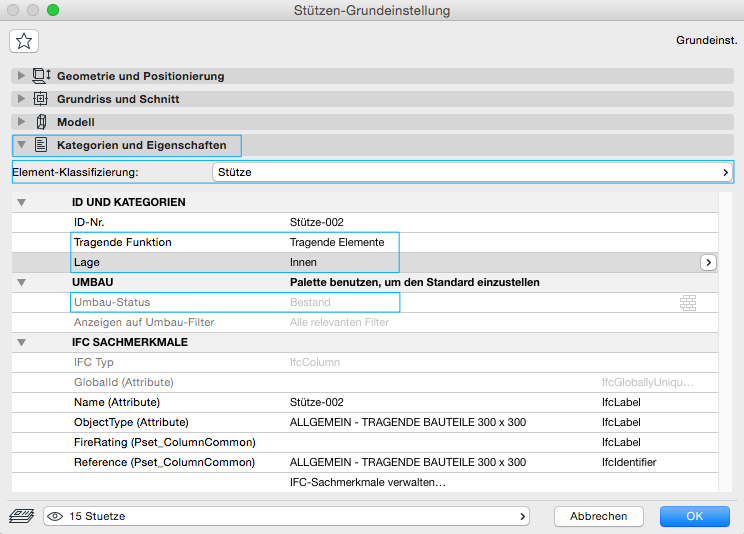This screenshot has height=534, width=744.
Task: Click the Kategorien und Eigenschaften panel icon
Action: coord(41,145)
